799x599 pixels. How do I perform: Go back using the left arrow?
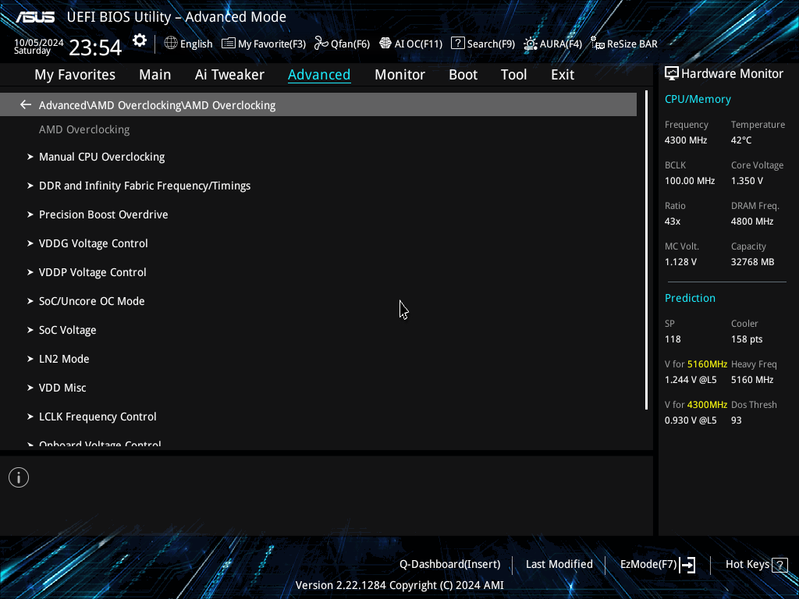click(25, 104)
